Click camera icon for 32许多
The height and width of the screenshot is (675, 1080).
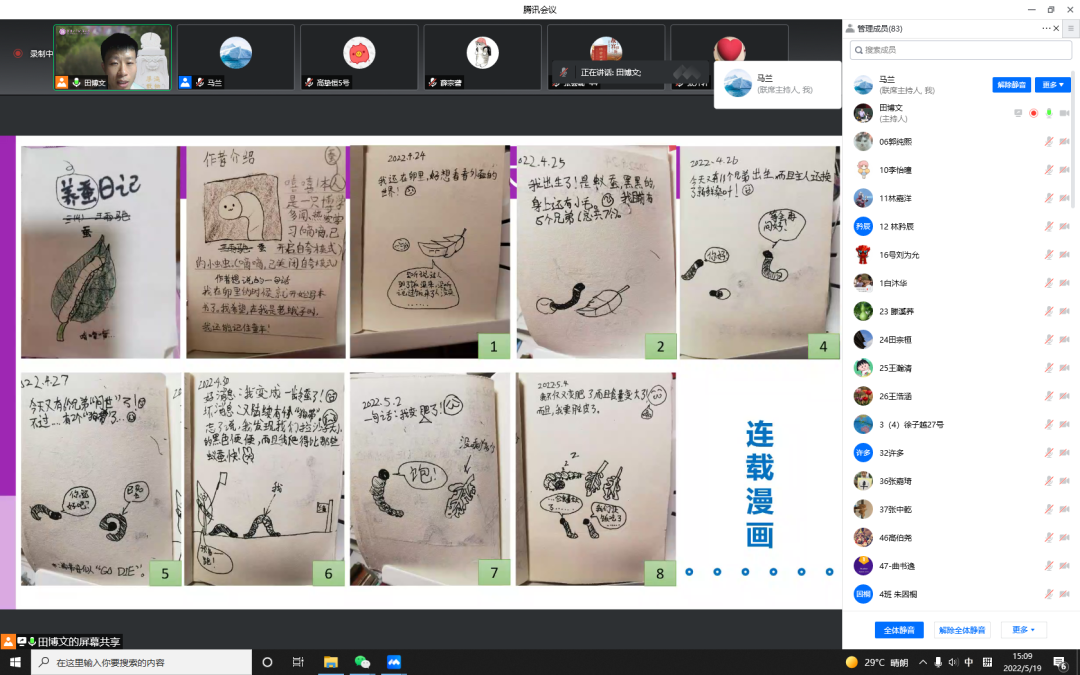(1064, 453)
